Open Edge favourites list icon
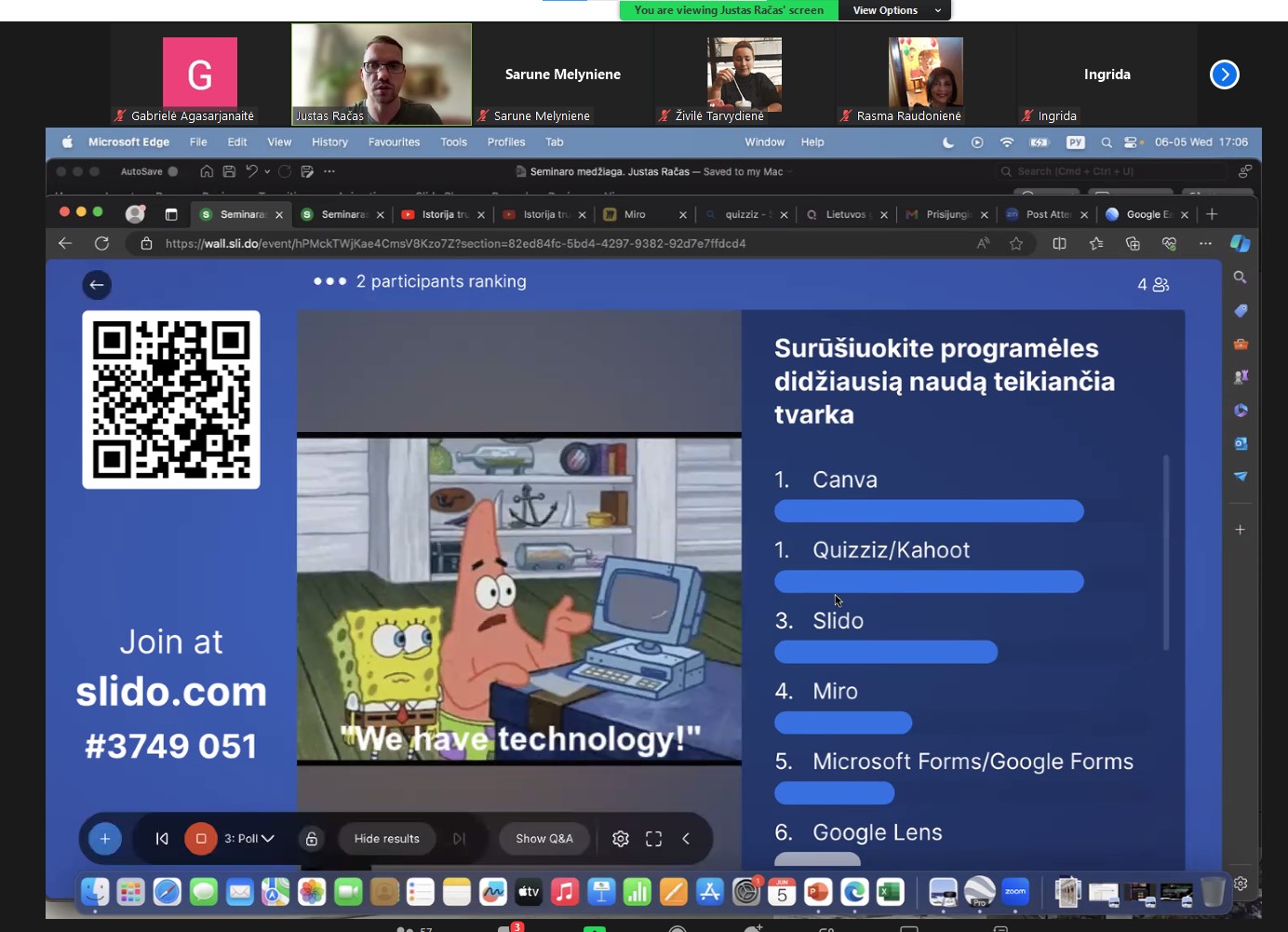 pos(1096,243)
